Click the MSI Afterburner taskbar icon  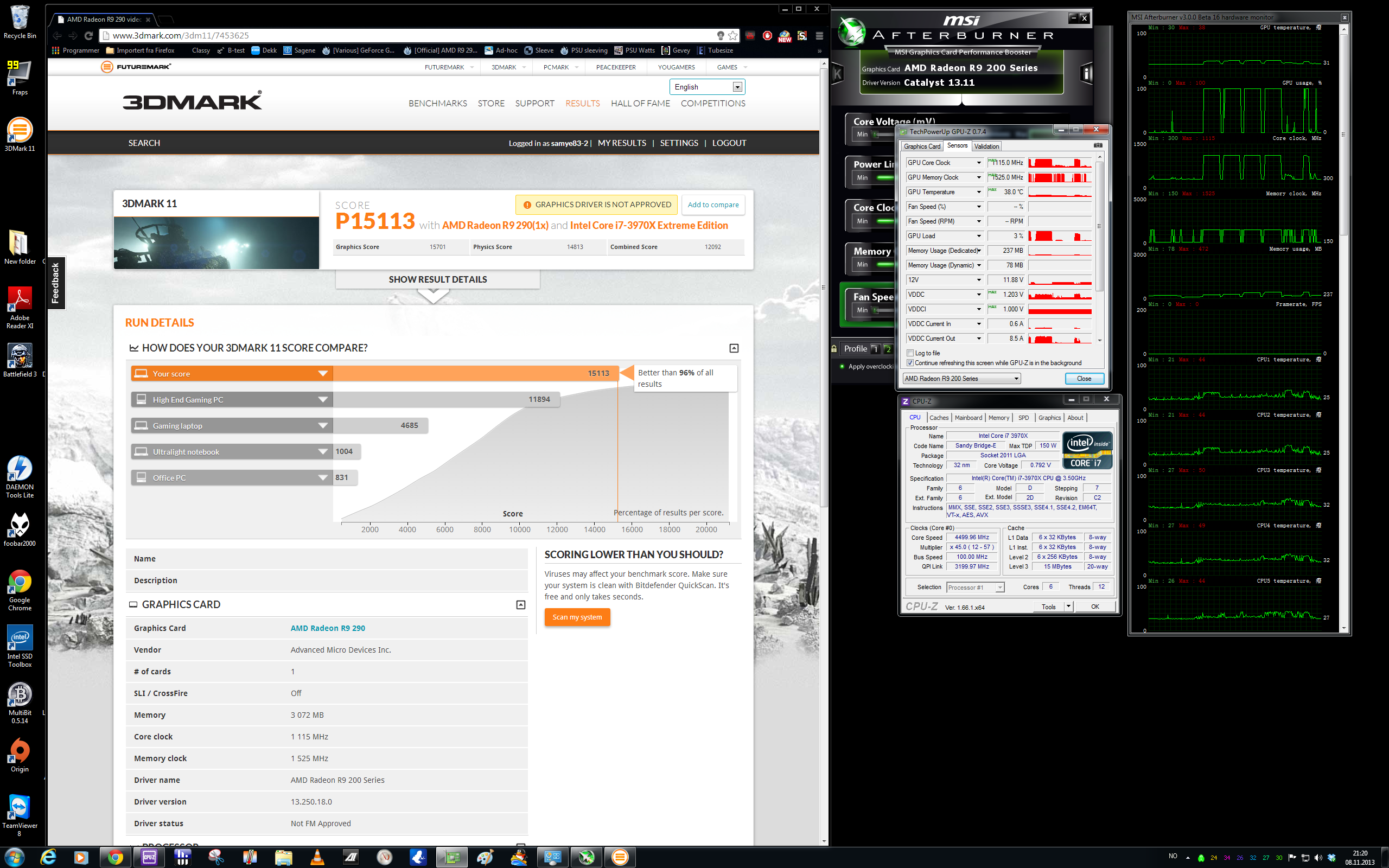[586, 857]
